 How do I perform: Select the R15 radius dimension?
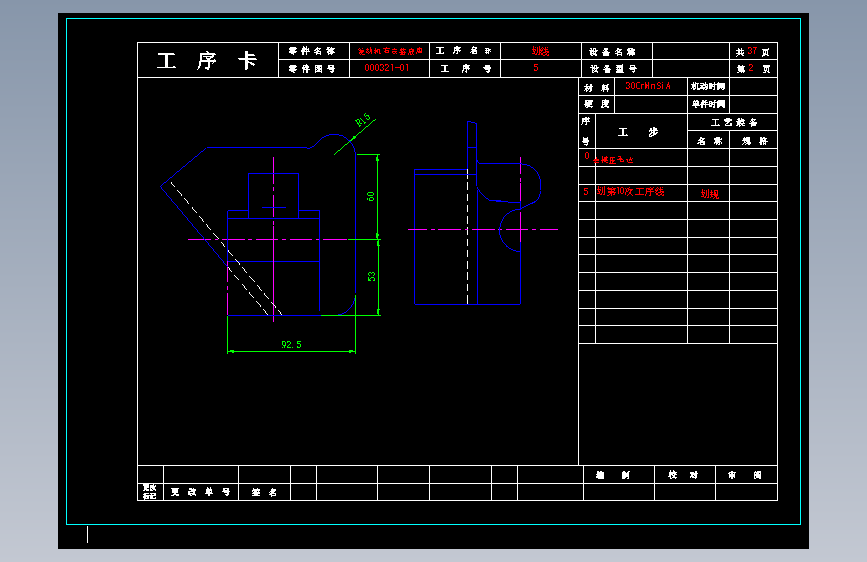click(x=363, y=120)
